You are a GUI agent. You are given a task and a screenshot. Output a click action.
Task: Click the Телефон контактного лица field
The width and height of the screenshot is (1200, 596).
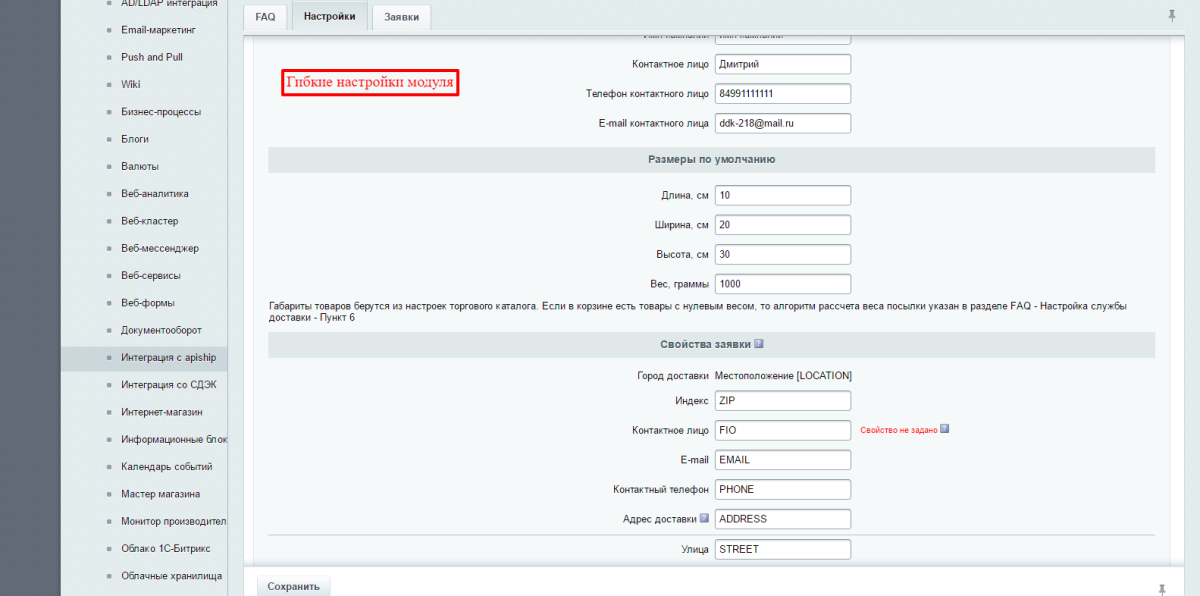782,93
